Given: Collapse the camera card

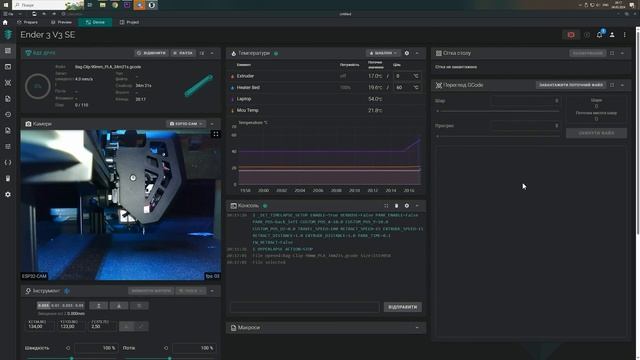Looking at the screenshot, I should [x=212, y=124].
